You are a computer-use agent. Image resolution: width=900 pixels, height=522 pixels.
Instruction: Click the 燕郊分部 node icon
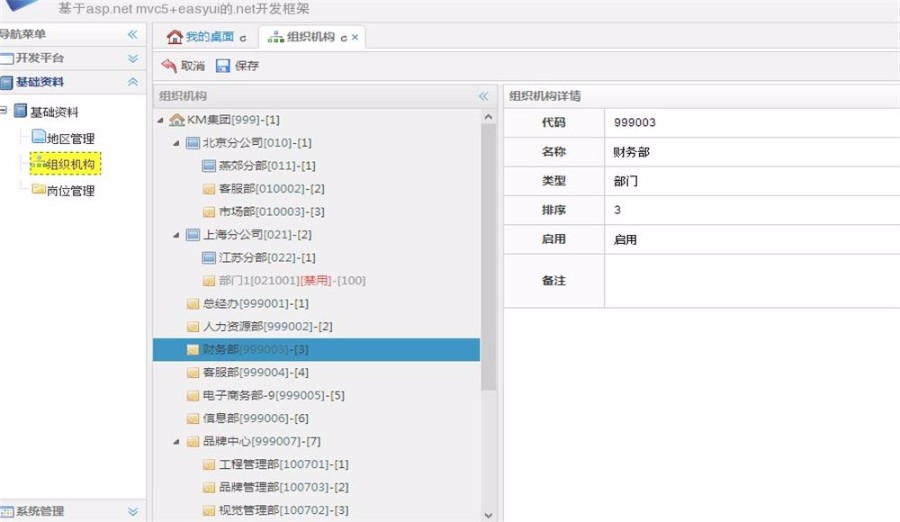coord(209,165)
